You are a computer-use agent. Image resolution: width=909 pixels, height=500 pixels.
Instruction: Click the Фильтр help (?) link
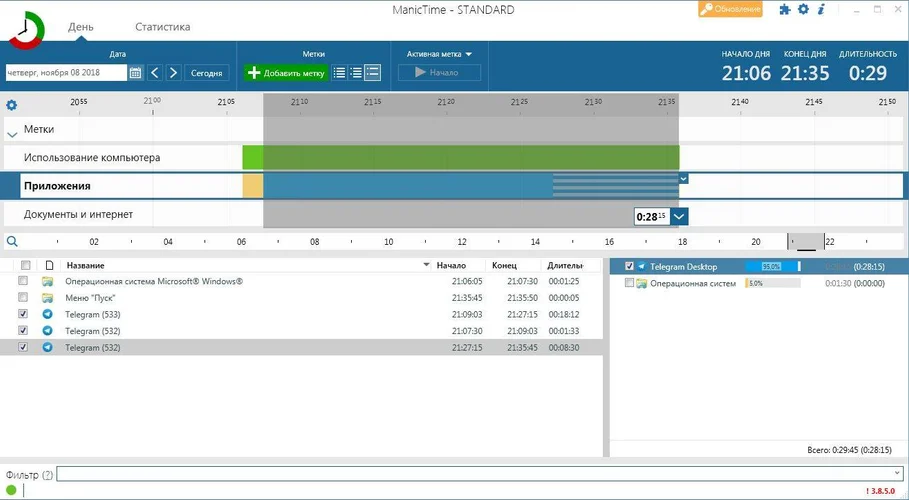click(x=47, y=474)
